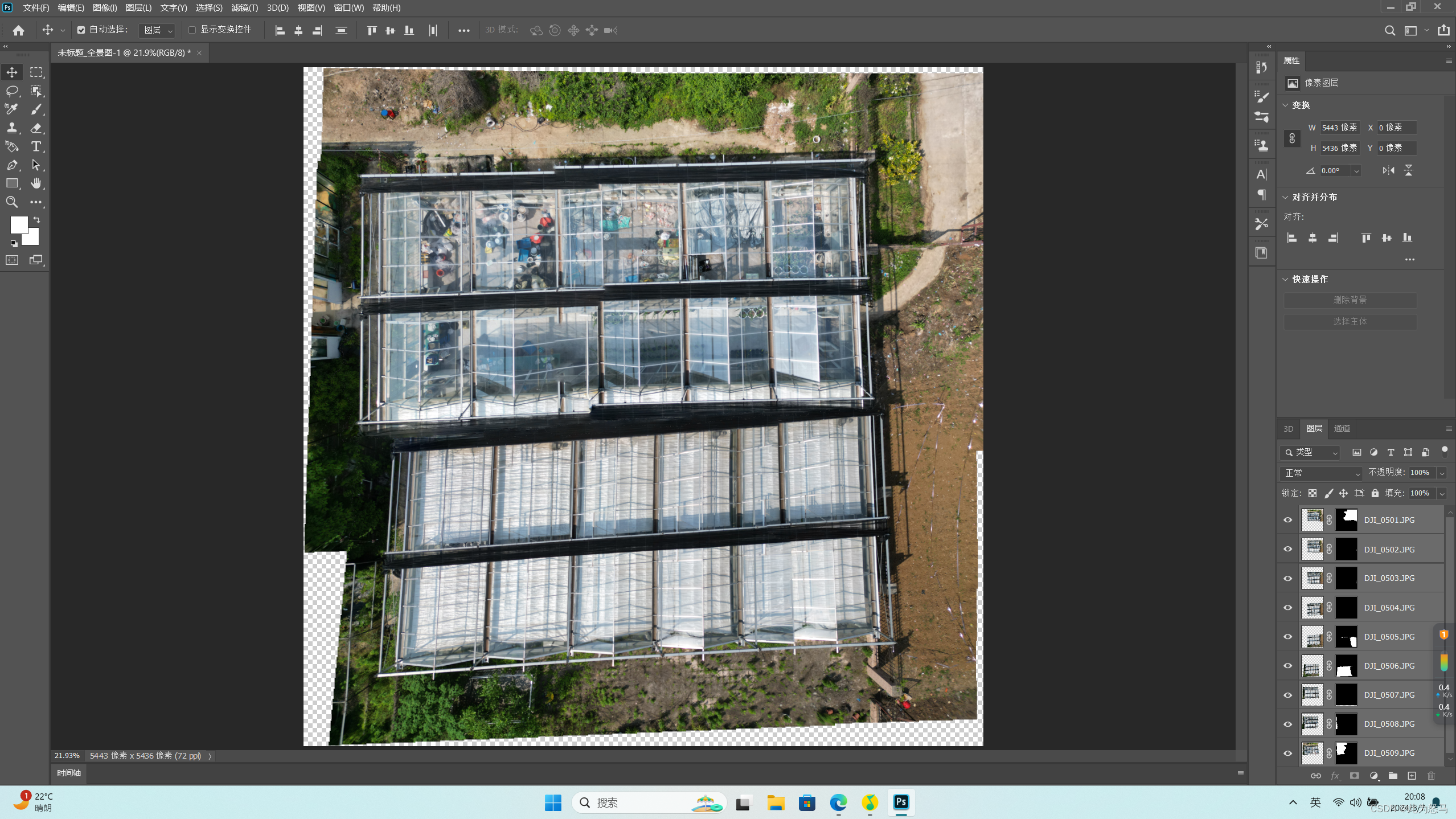Click the flip horizontal icon in Properties
Image resolution: width=1456 pixels, height=819 pixels.
click(1388, 170)
